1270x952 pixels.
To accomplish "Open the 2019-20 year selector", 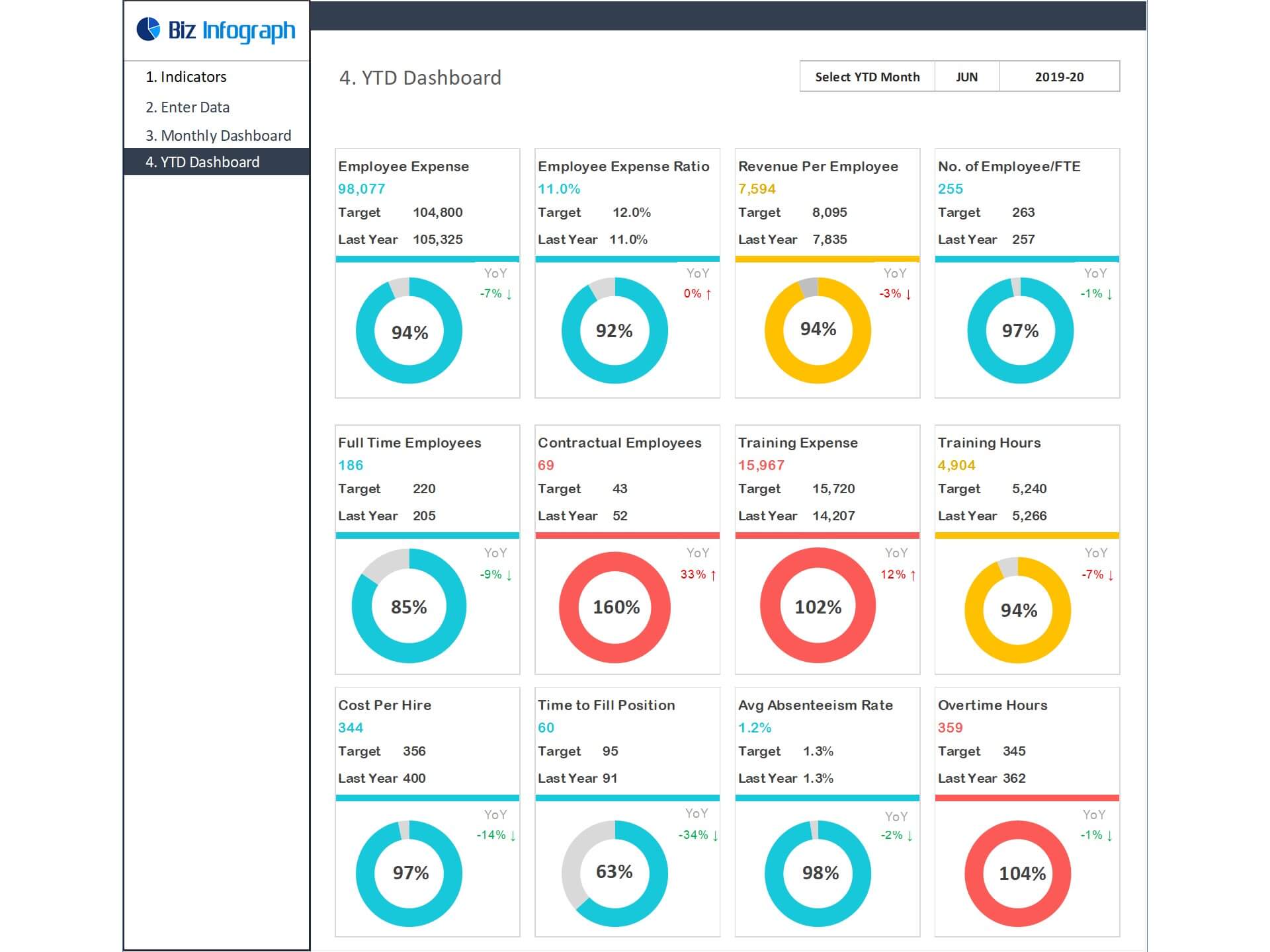I will [x=1059, y=77].
